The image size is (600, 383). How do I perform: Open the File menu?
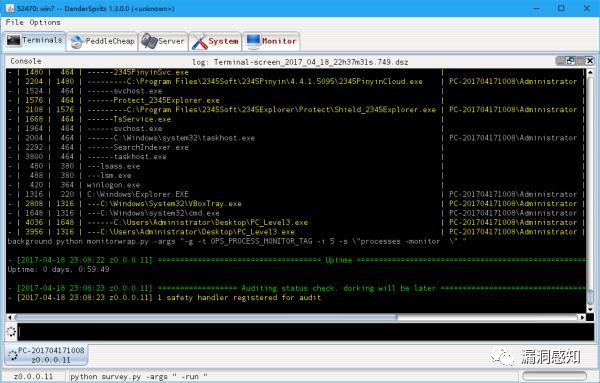click(x=15, y=22)
